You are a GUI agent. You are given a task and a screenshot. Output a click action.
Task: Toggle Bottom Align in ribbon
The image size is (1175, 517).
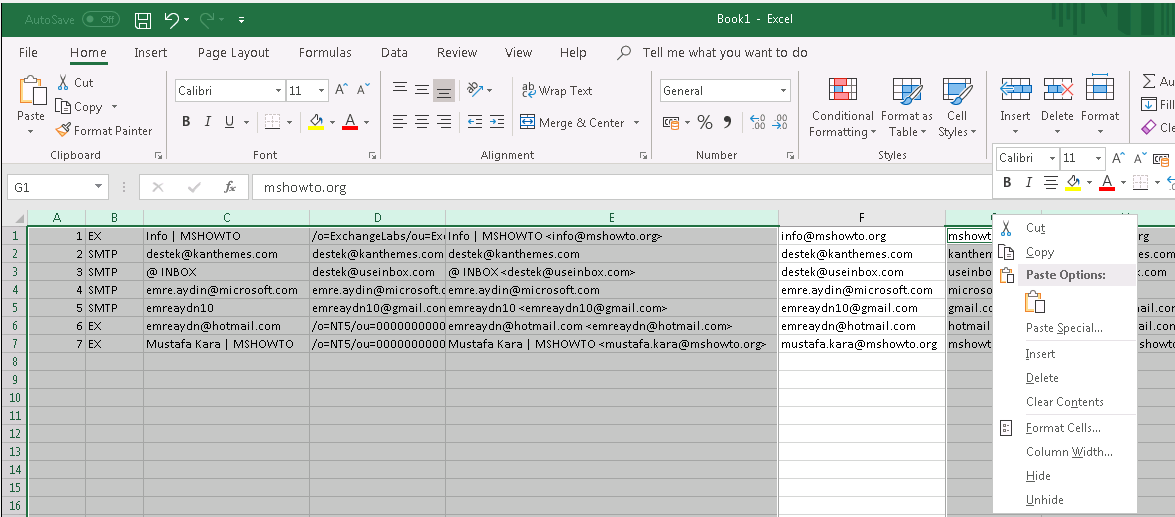click(x=444, y=91)
